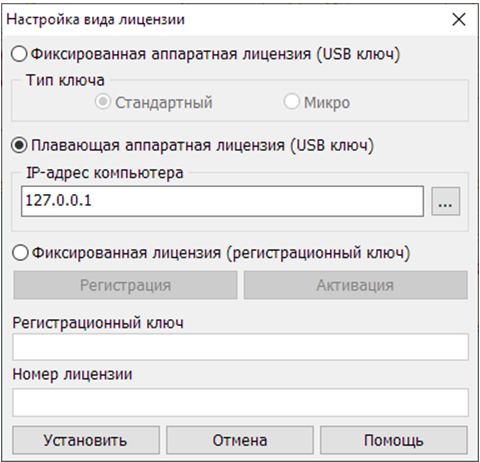480x462 pixels.
Task: Click the Номер лицензии label
Action: pos(72,374)
